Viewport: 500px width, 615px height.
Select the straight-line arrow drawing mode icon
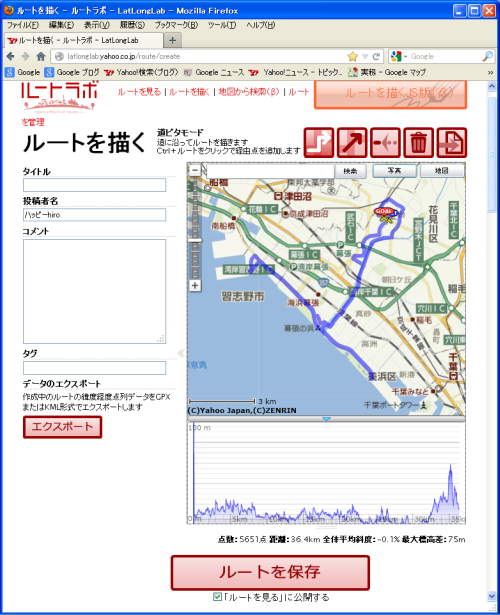352,142
